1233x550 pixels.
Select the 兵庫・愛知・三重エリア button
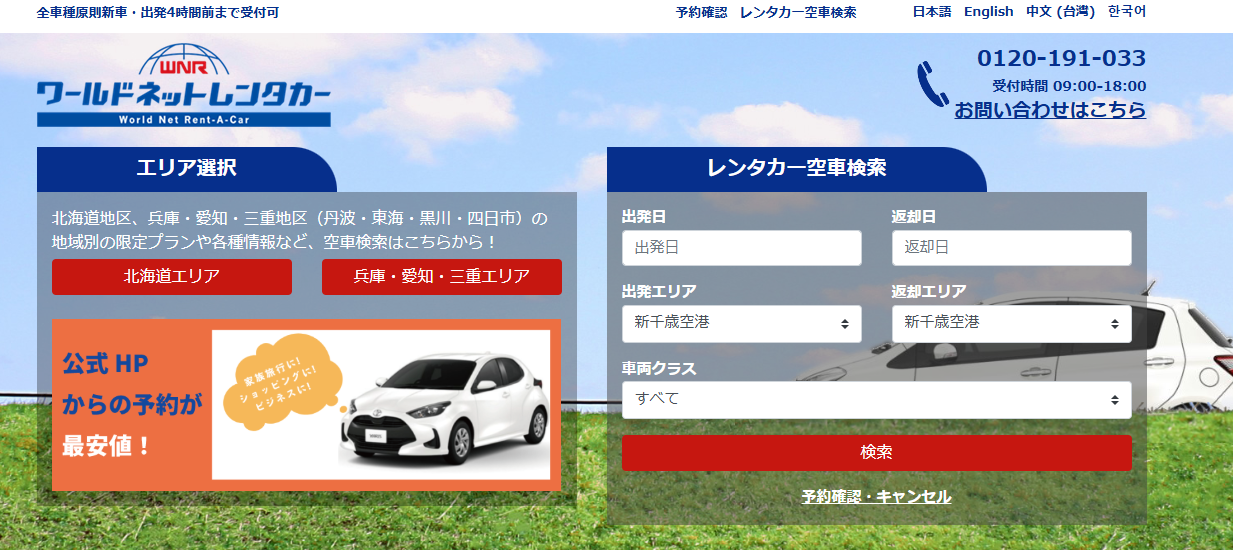(441, 277)
